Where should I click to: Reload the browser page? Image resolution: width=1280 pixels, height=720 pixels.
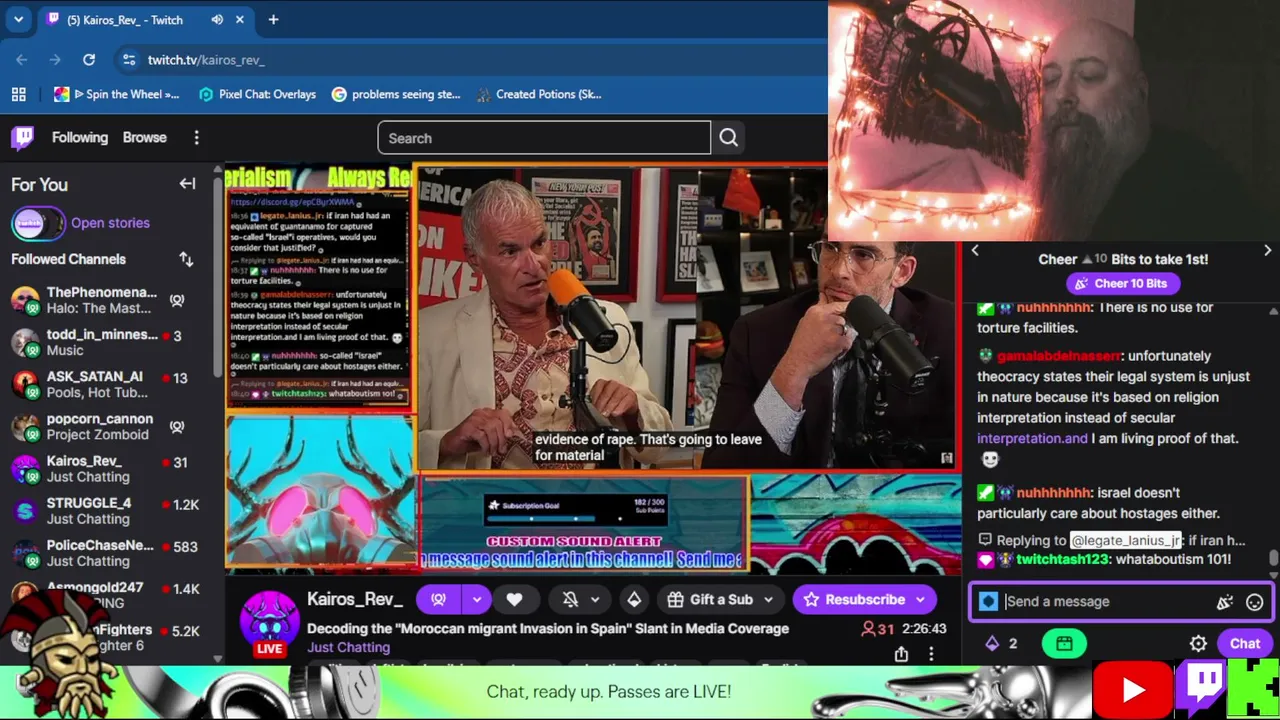coord(89,60)
